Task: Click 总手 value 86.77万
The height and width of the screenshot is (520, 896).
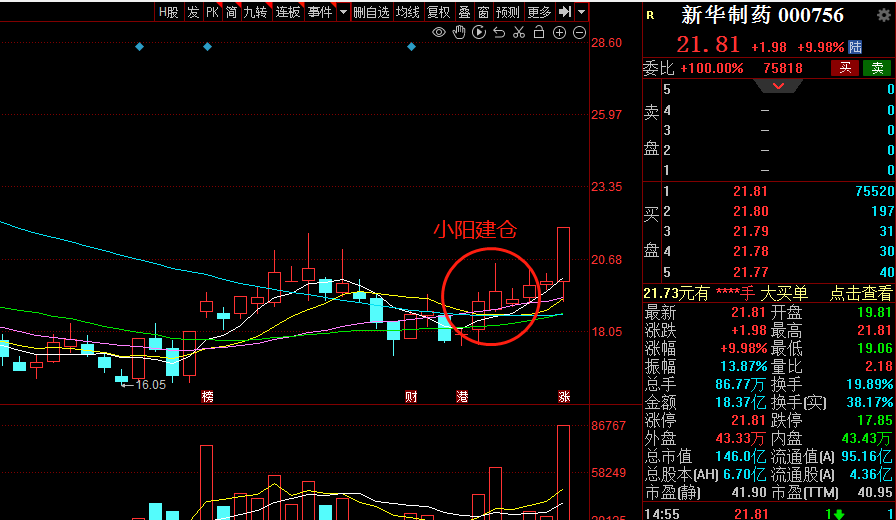Action: tap(741, 385)
